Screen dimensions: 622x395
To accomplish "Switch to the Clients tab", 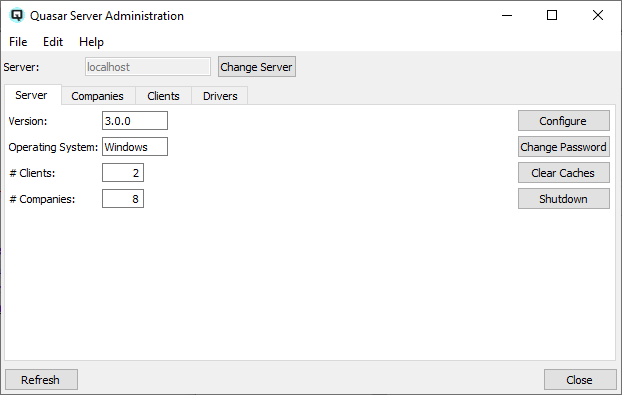I will (163, 96).
